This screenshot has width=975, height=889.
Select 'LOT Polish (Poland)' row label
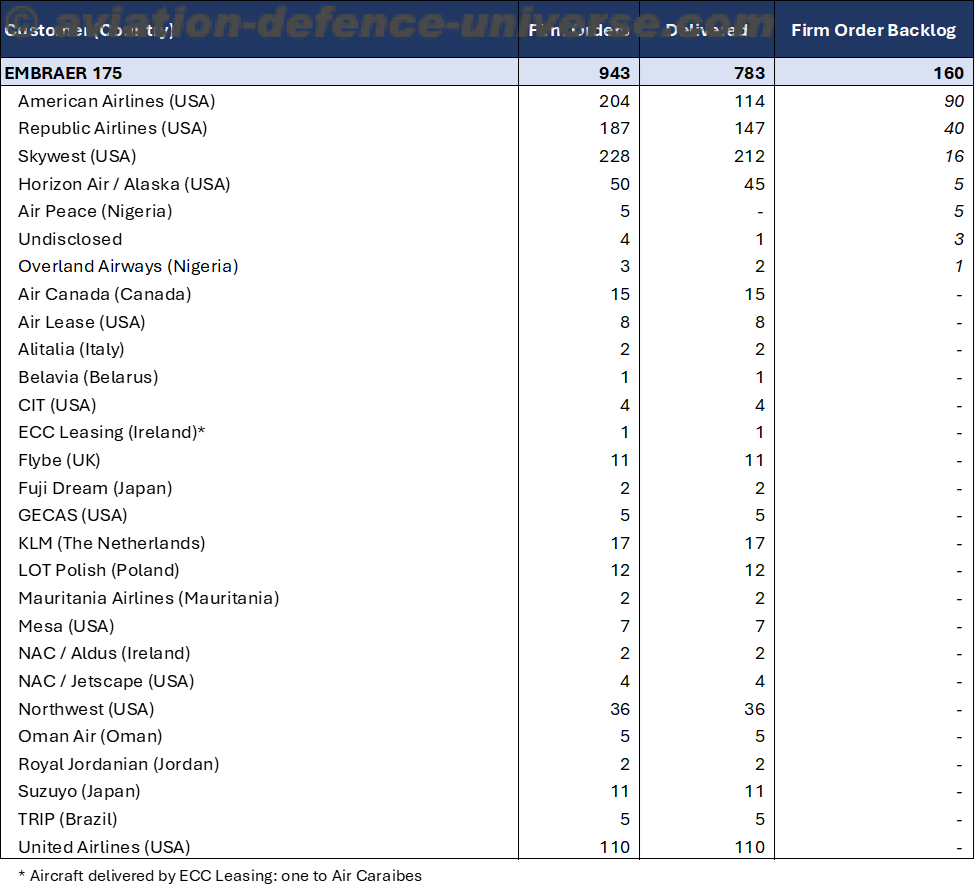[99, 571]
